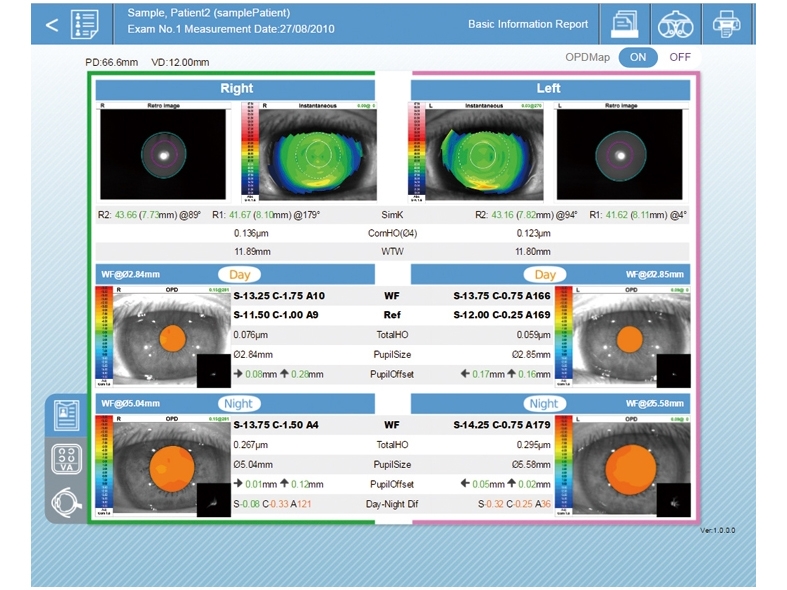Click WF value S-13.25 C-1.75 A10

tap(279, 296)
